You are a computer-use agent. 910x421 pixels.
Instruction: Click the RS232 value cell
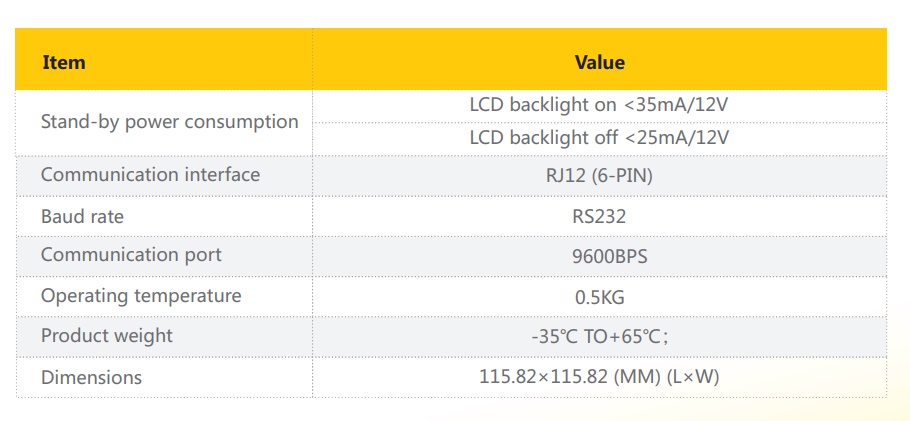pos(599,217)
